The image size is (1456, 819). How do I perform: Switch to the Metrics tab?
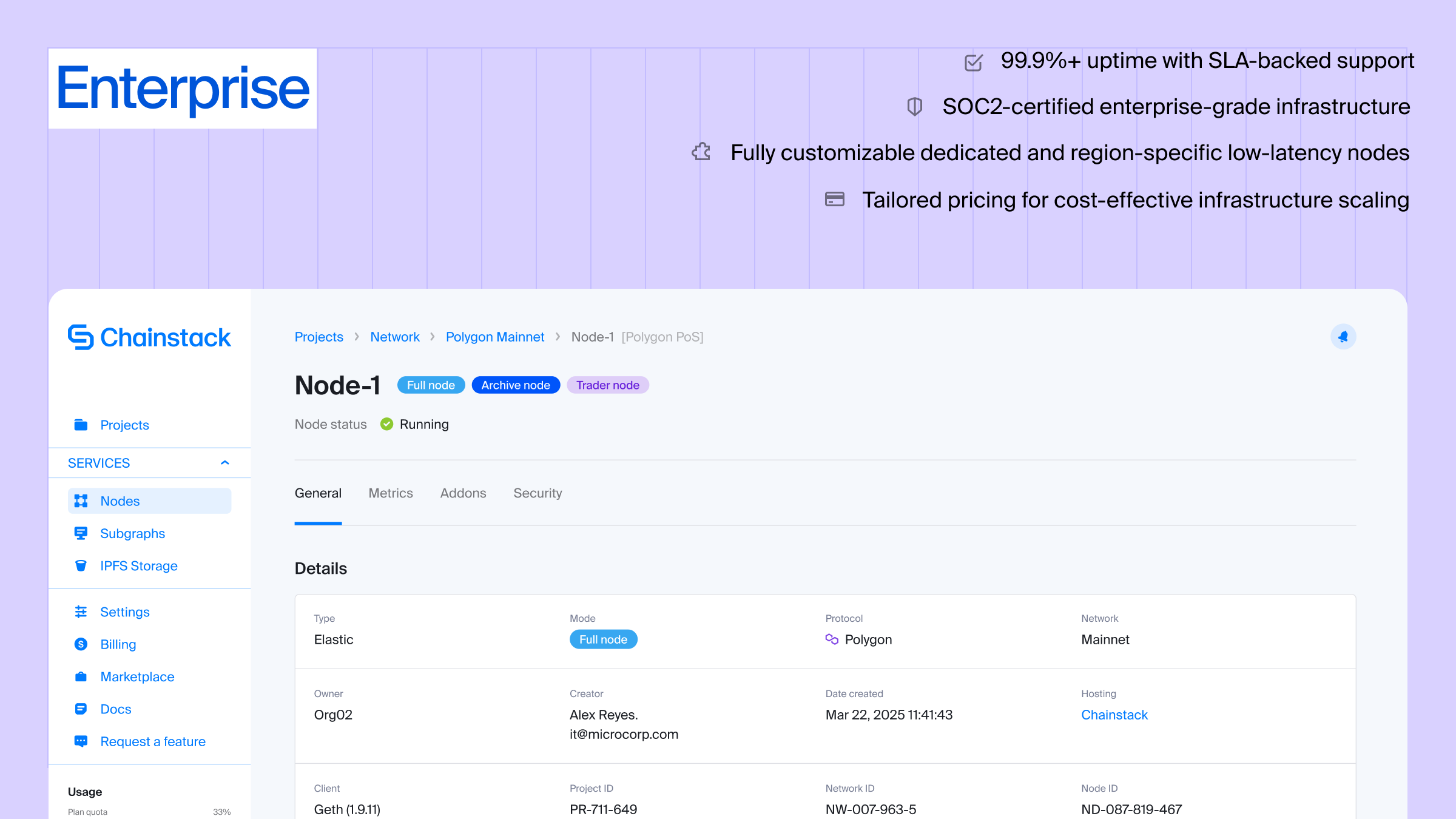point(391,493)
